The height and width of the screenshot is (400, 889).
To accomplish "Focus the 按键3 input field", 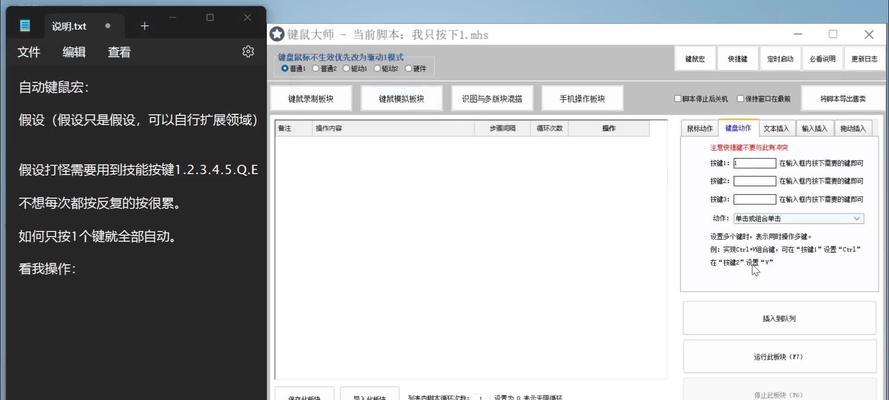I will 755,199.
